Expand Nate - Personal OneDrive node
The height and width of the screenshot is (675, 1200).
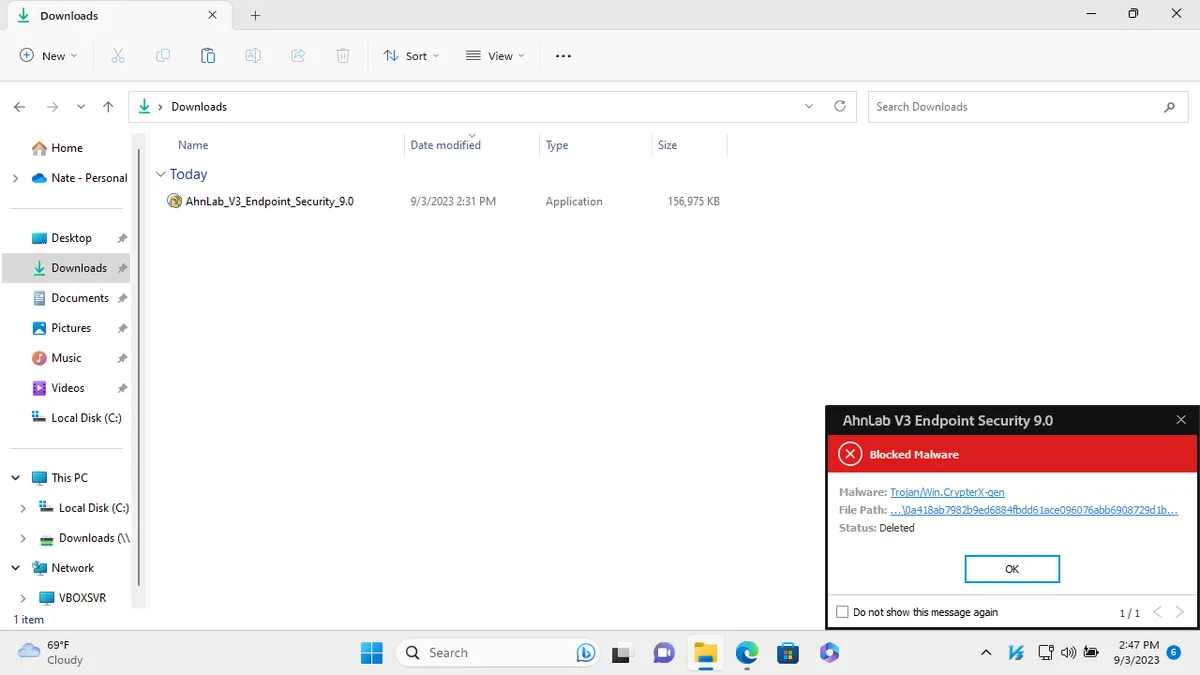click(15, 178)
